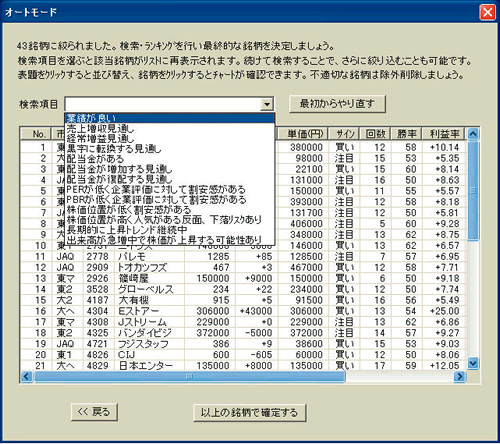
Task: Choose 経常増益見通し option
Action: point(169,138)
